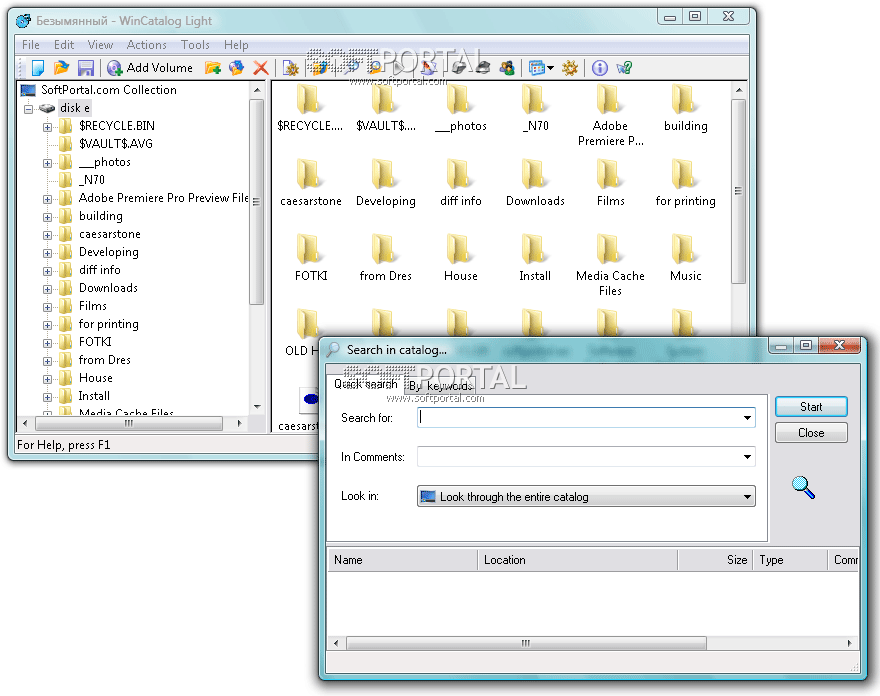Screen dimensions: 880x696
Task: Click the caesarstone folder icon in file pane
Action: 308,173
